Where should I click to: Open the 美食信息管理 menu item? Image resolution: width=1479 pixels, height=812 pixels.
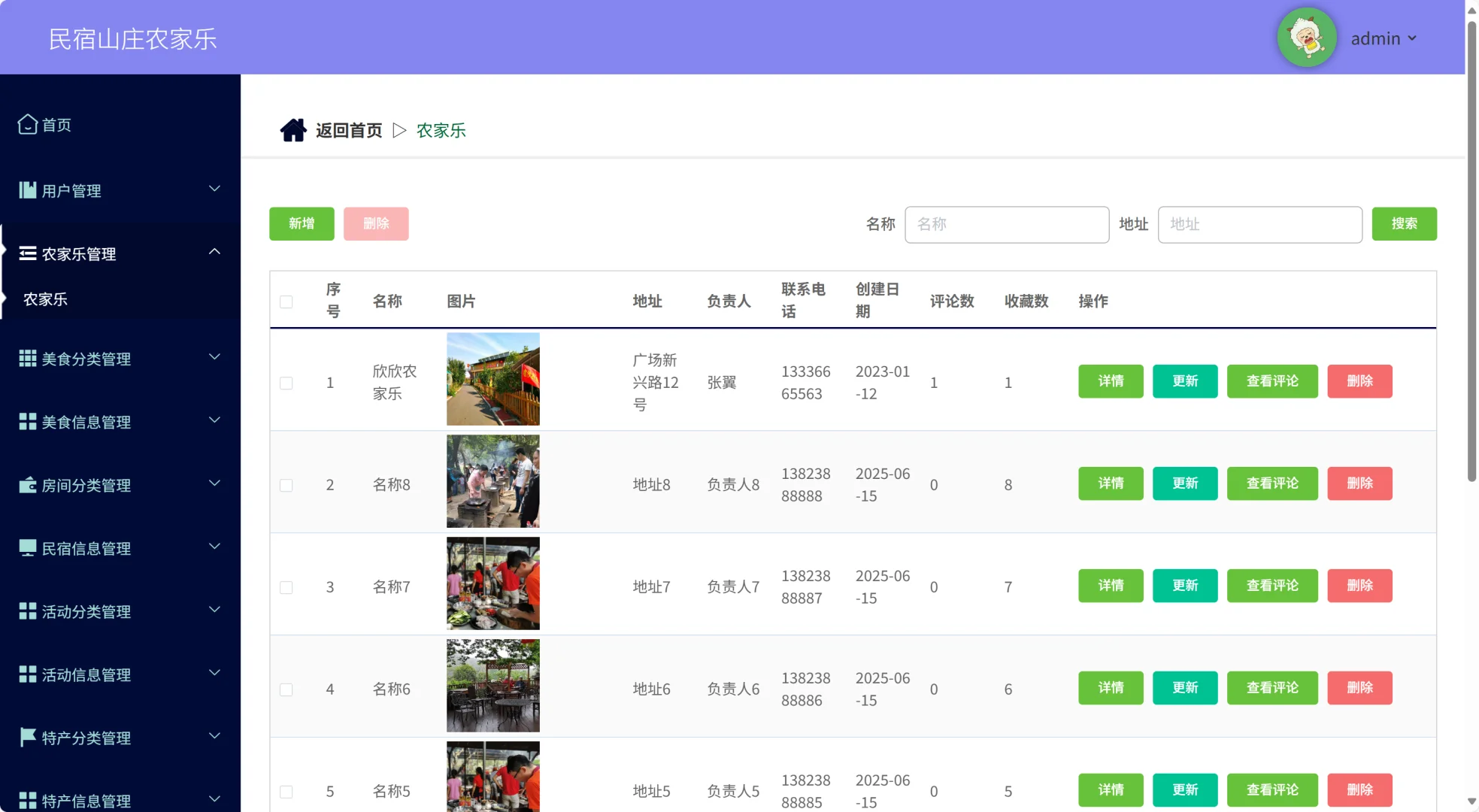pos(86,422)
